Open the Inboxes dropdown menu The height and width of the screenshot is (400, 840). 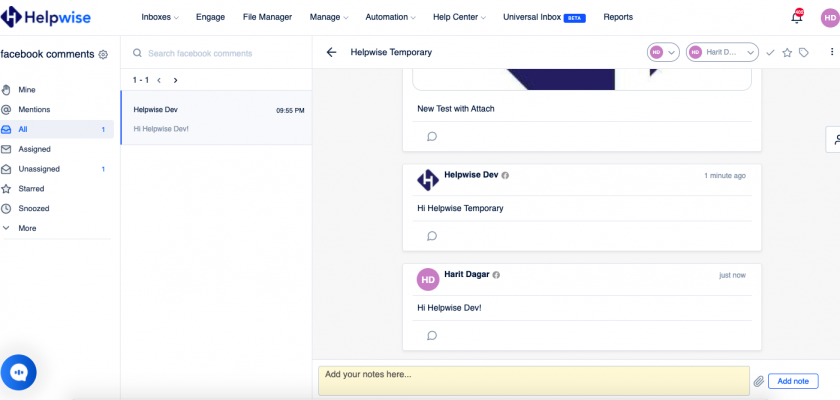click(x=160, y=17)
